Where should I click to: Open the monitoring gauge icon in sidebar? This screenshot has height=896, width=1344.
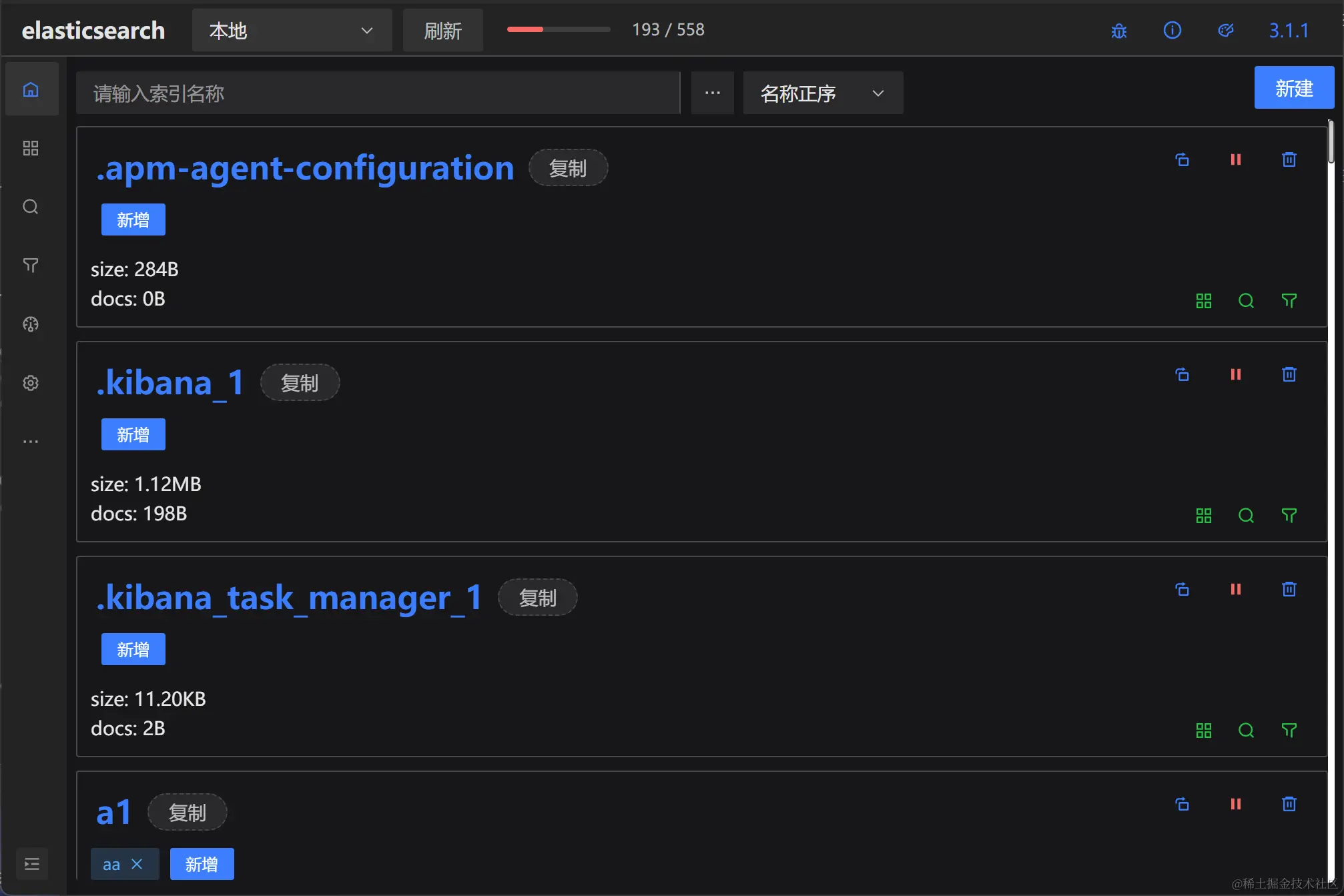[x=30, y=325]
